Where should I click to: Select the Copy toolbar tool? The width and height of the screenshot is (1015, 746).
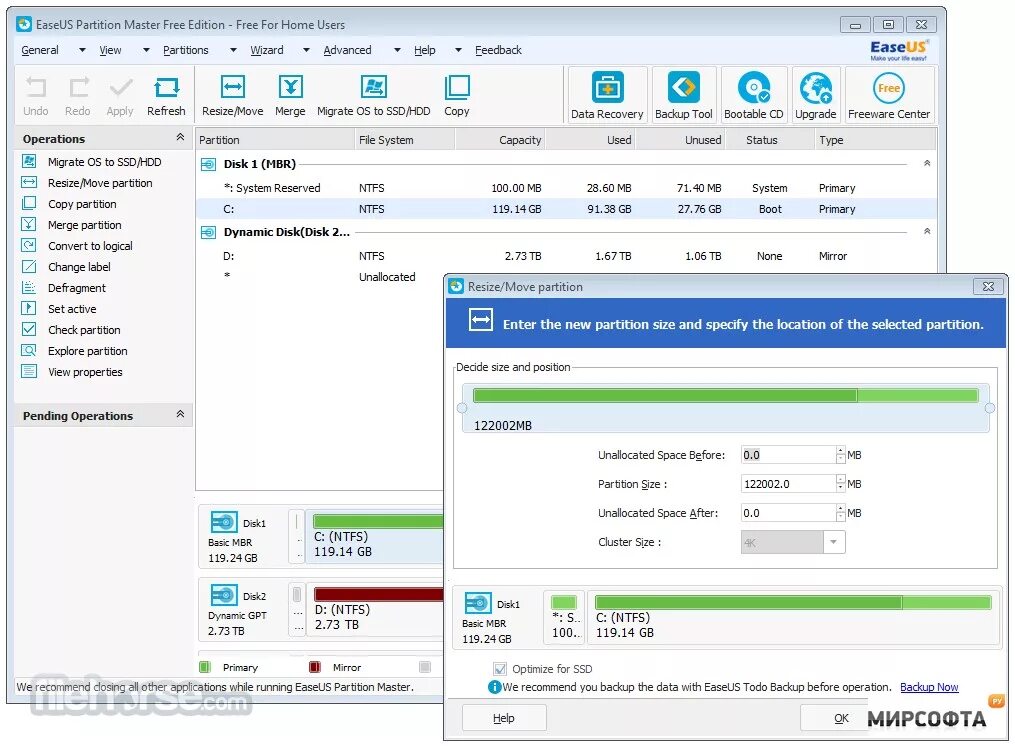(457, 96)
